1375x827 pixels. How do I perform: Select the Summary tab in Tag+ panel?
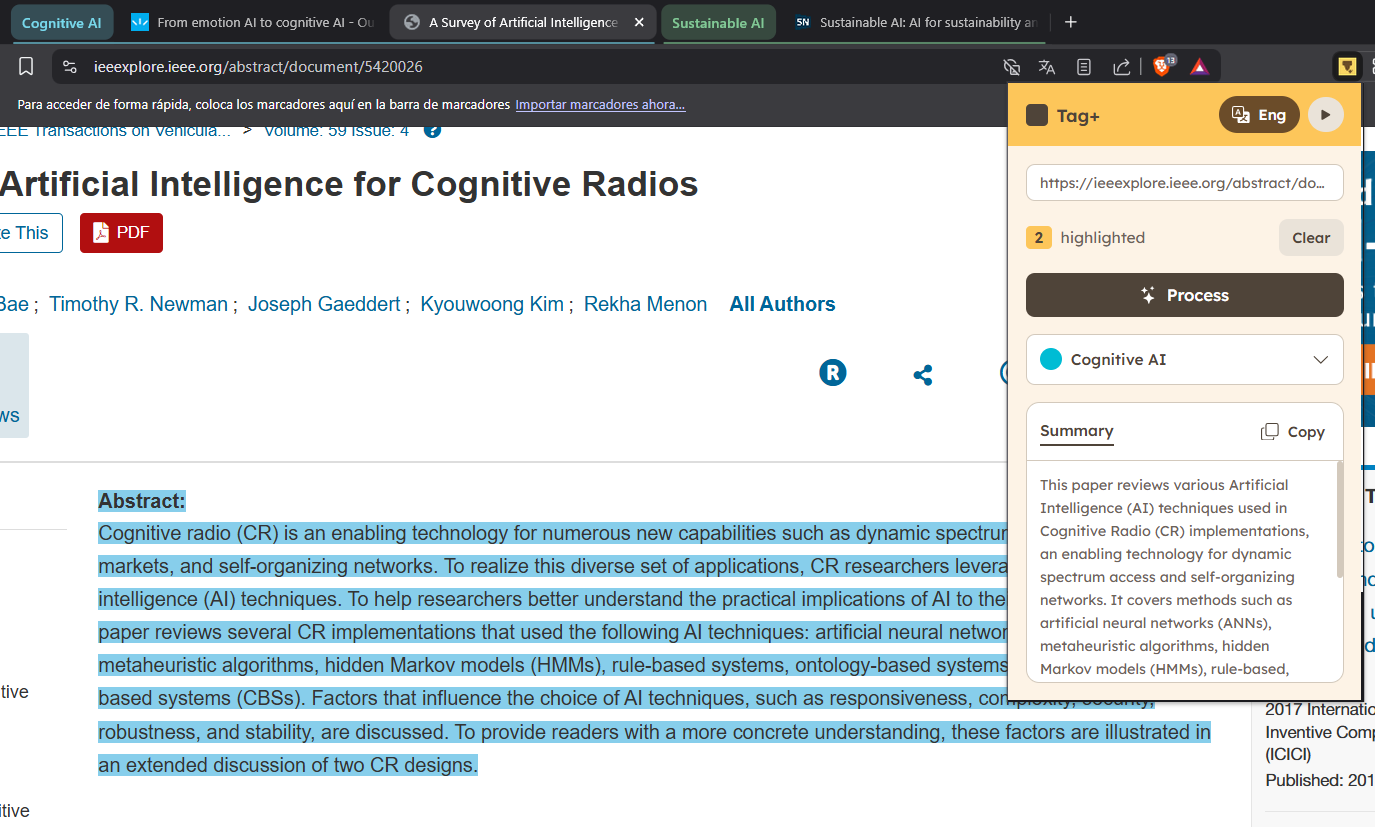[x=1076, y=431]
